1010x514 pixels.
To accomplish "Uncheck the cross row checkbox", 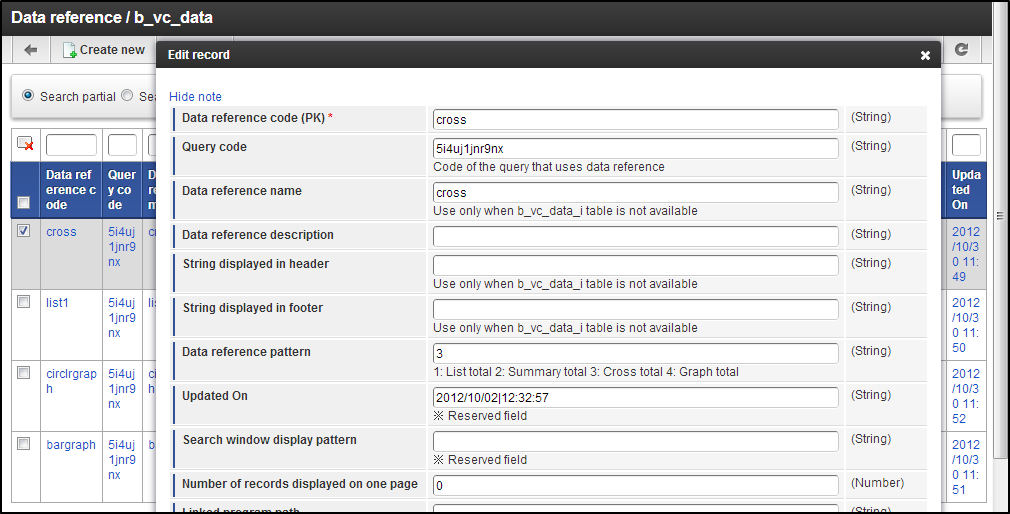I will [x=24, y=231].
